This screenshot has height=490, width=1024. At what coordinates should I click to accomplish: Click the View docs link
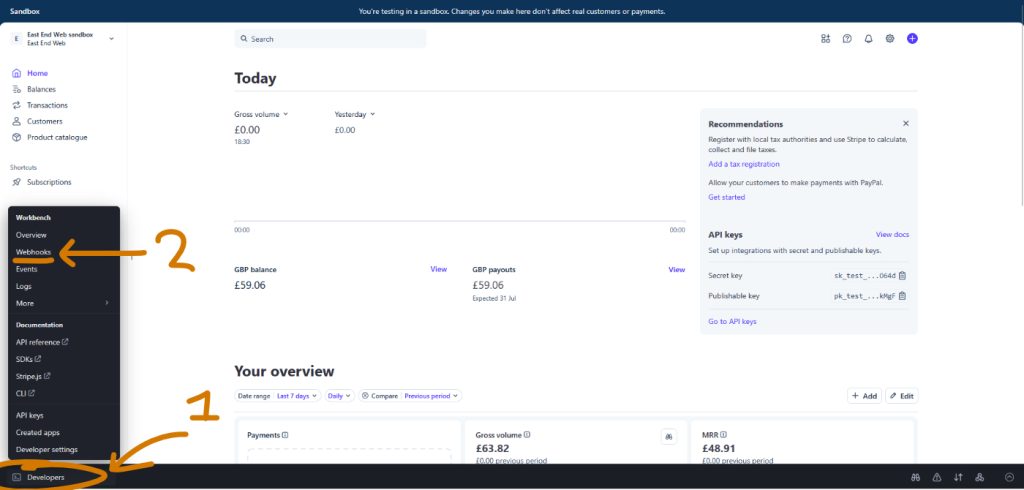pyautogui.click(x=892, y=235)
